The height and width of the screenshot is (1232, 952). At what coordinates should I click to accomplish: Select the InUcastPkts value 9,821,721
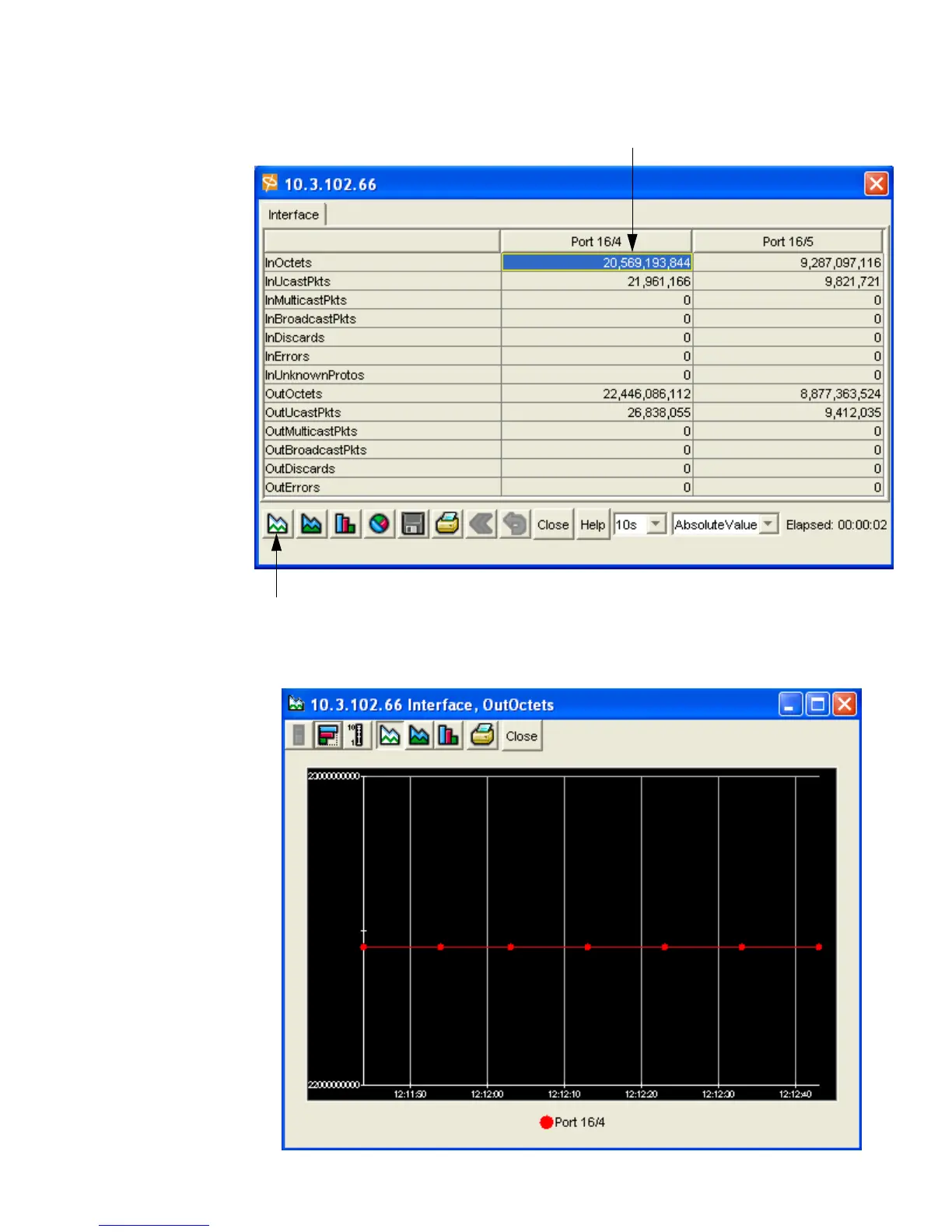(788, 282)
